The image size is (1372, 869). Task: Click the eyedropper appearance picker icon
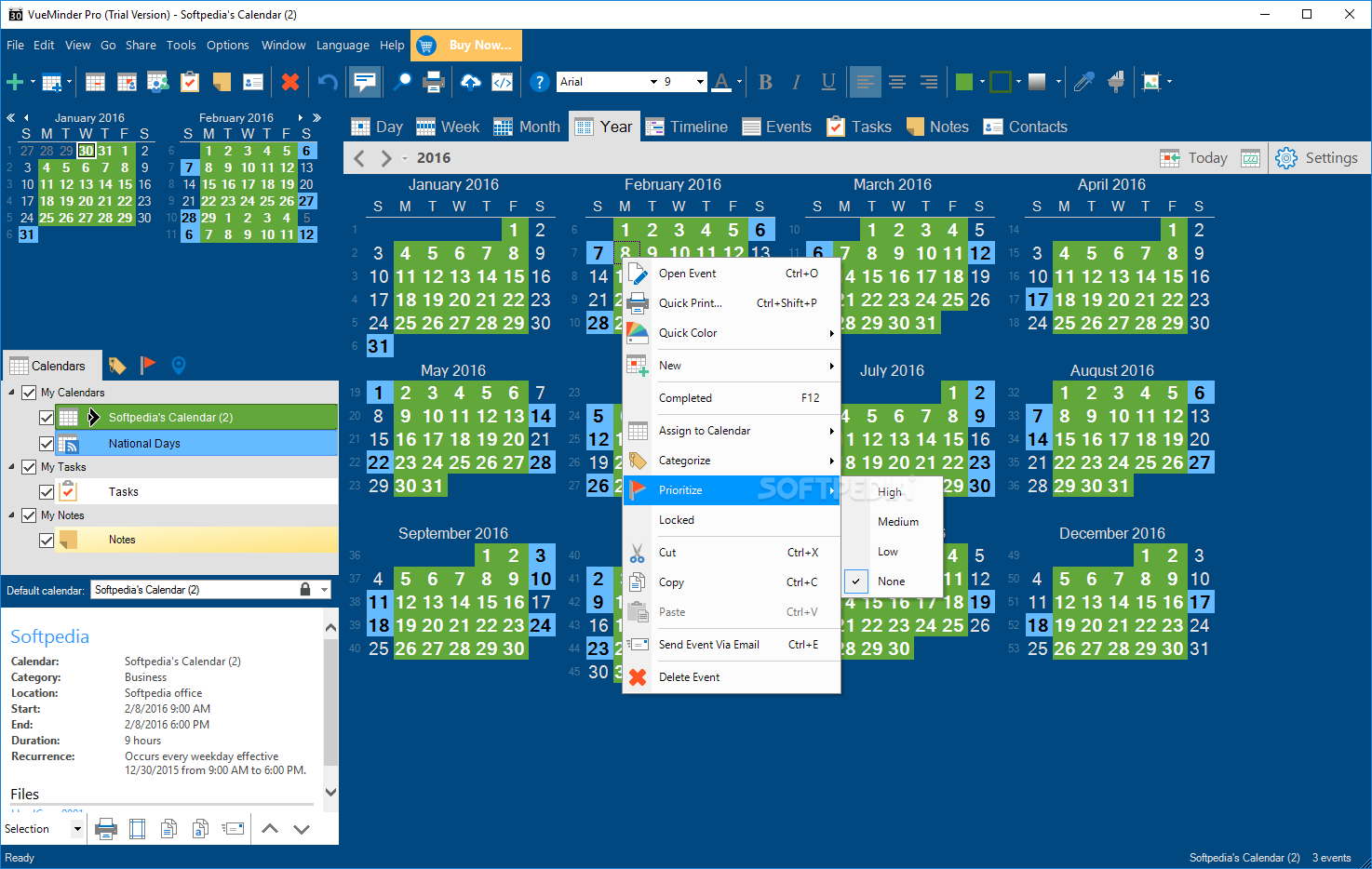click(x=1083, y=82)
